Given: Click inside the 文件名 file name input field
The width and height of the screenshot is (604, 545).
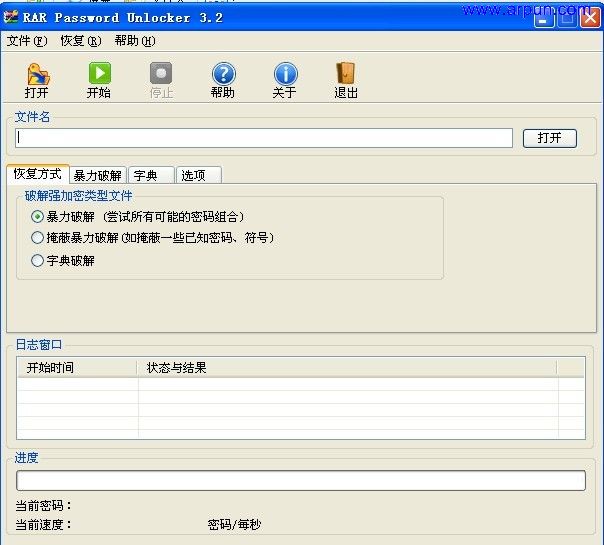Looking at the screenshot, I should [x=264, y=138].
